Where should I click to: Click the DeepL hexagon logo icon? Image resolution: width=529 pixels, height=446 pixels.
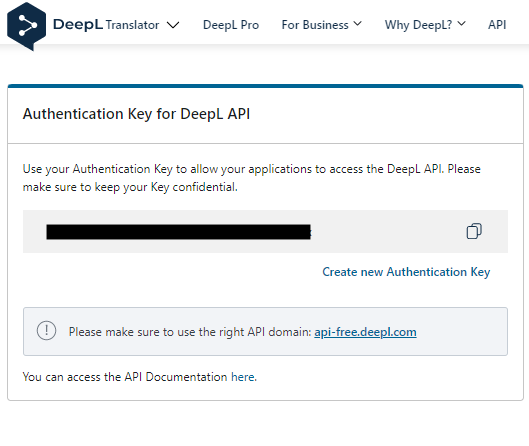[x=26, y=26]
